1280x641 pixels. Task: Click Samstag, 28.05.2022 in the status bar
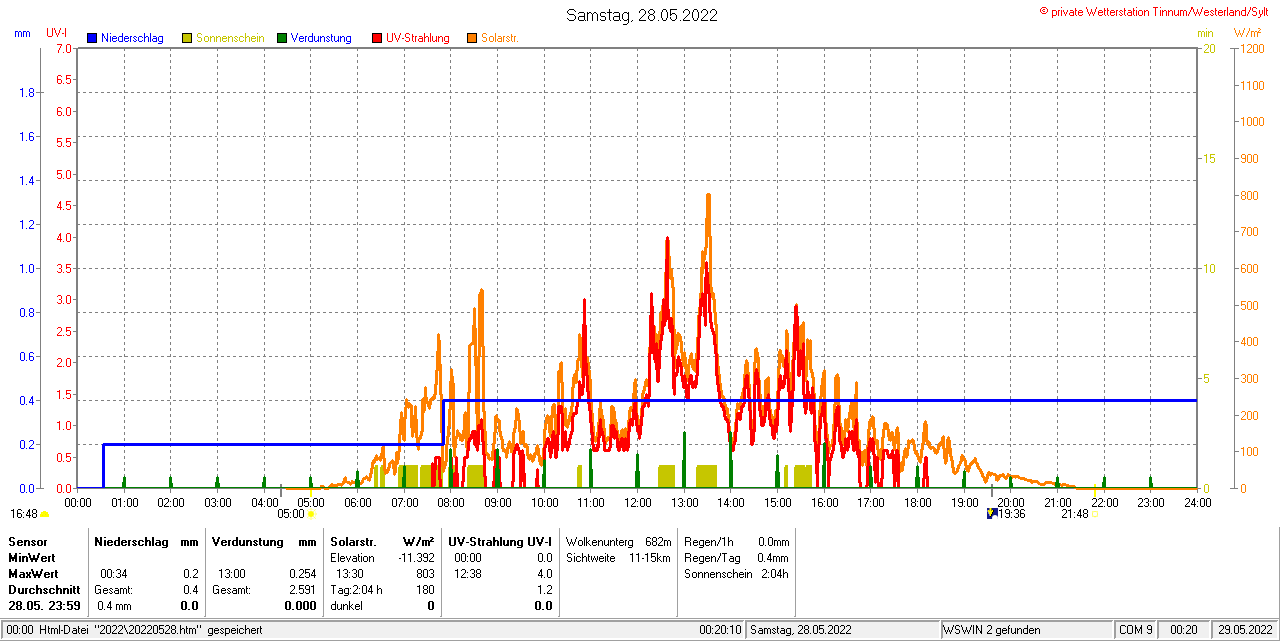coord(801,630)
